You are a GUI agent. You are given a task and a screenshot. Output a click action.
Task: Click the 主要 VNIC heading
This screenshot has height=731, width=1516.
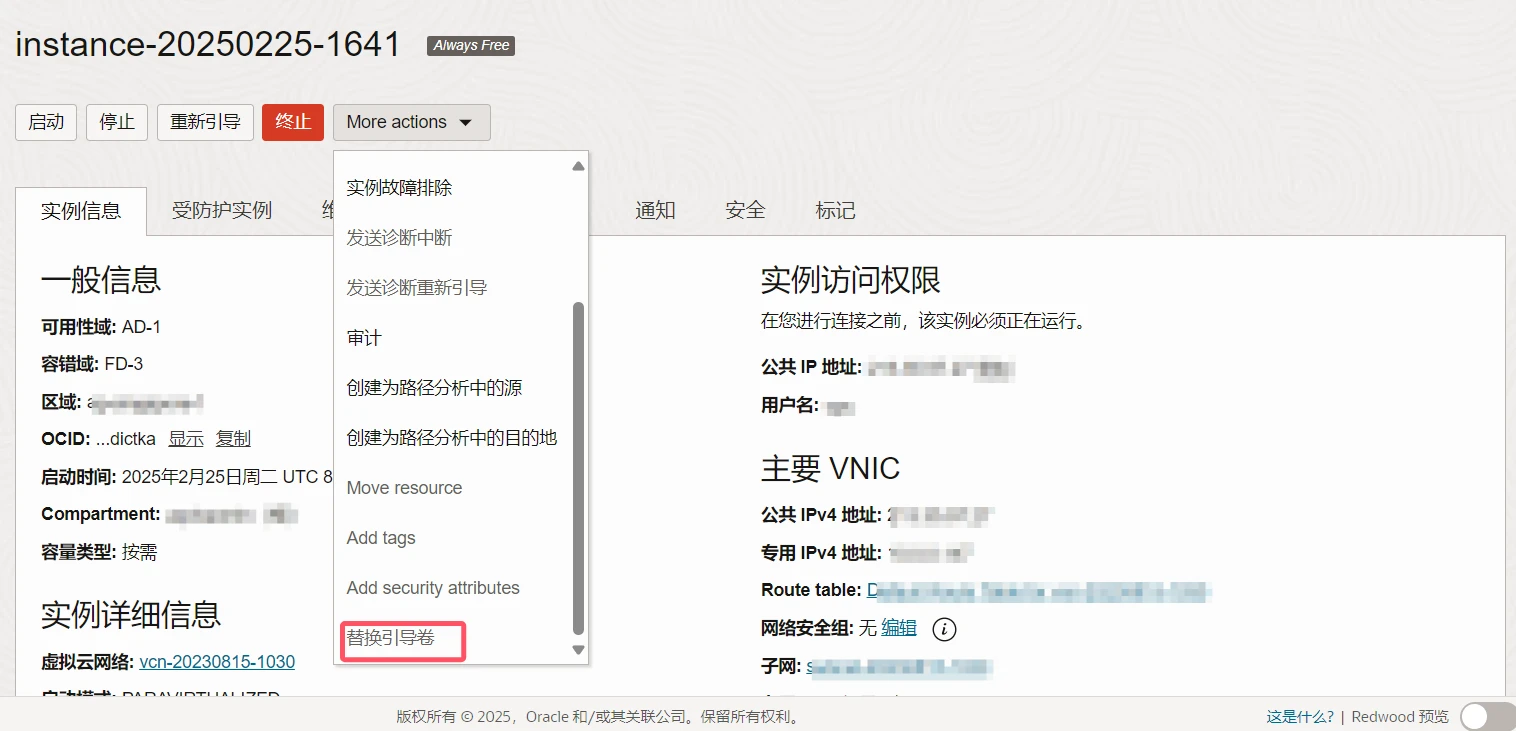tap(831, 468)
